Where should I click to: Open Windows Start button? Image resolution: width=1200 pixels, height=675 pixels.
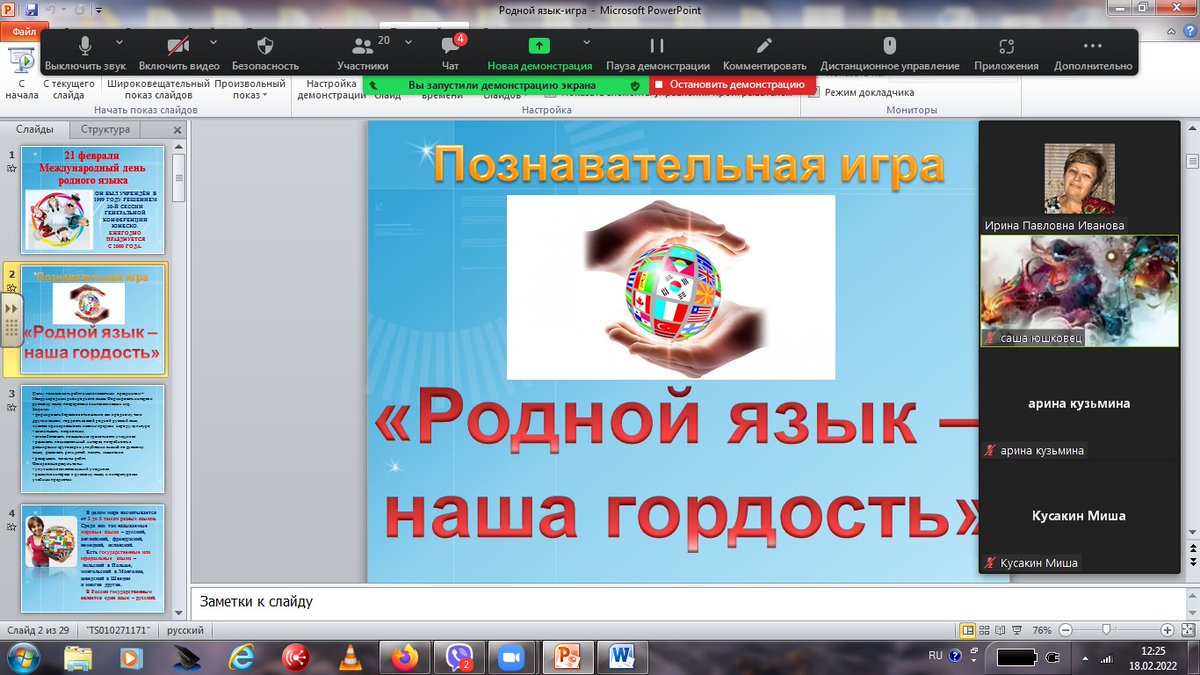pyautogui.click(x=22, y=656)
